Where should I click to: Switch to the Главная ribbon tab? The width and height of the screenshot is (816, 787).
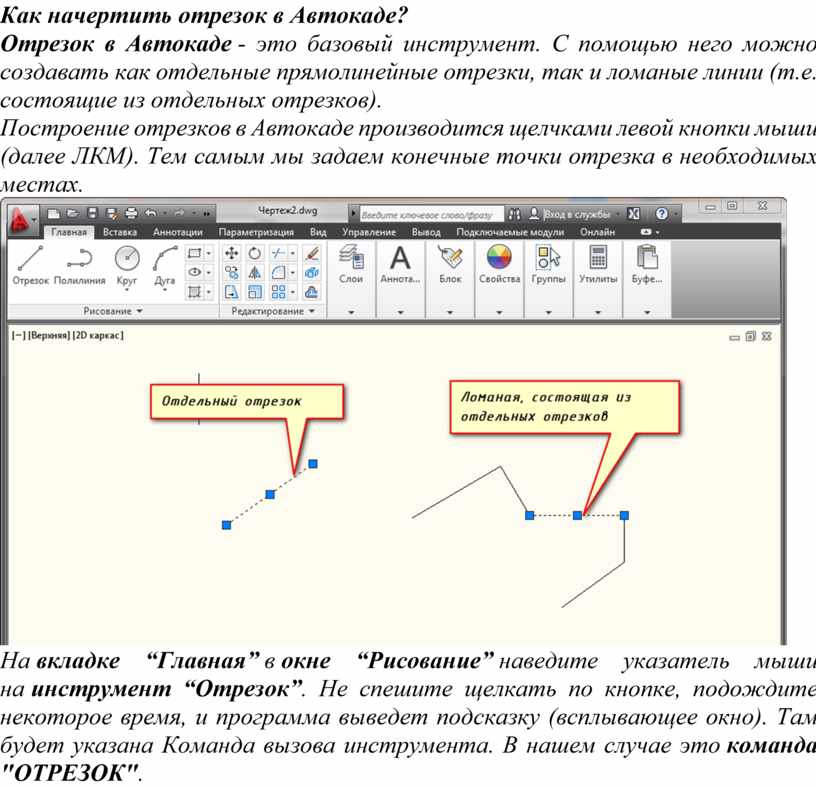click(x=69, y=232)
